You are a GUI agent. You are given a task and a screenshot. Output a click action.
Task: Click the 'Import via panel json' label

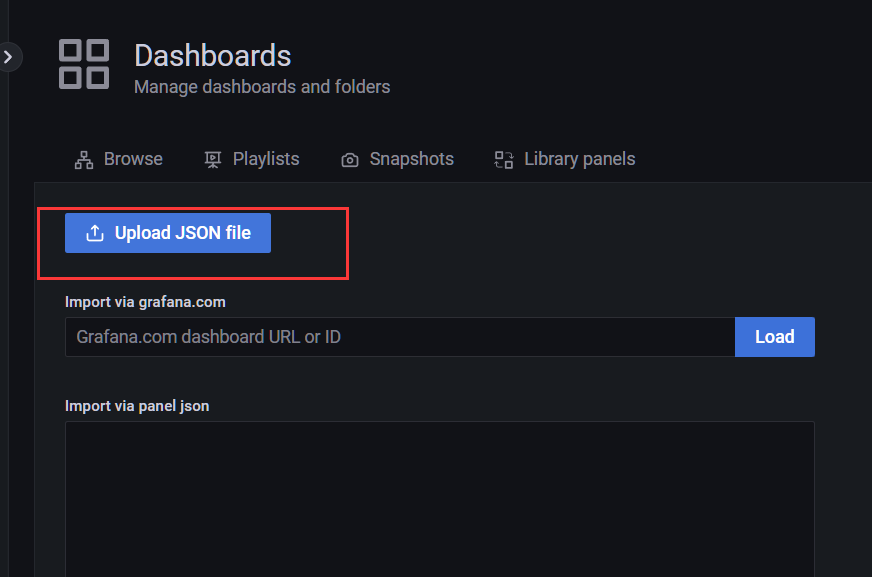[137, 406]
